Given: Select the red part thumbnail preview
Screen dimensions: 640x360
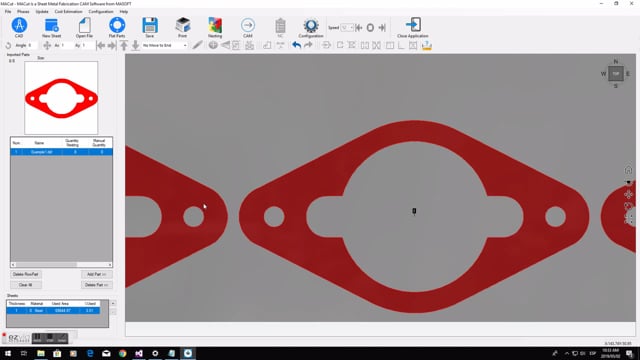Looking at the screenshot, I should tap(61, 98).
